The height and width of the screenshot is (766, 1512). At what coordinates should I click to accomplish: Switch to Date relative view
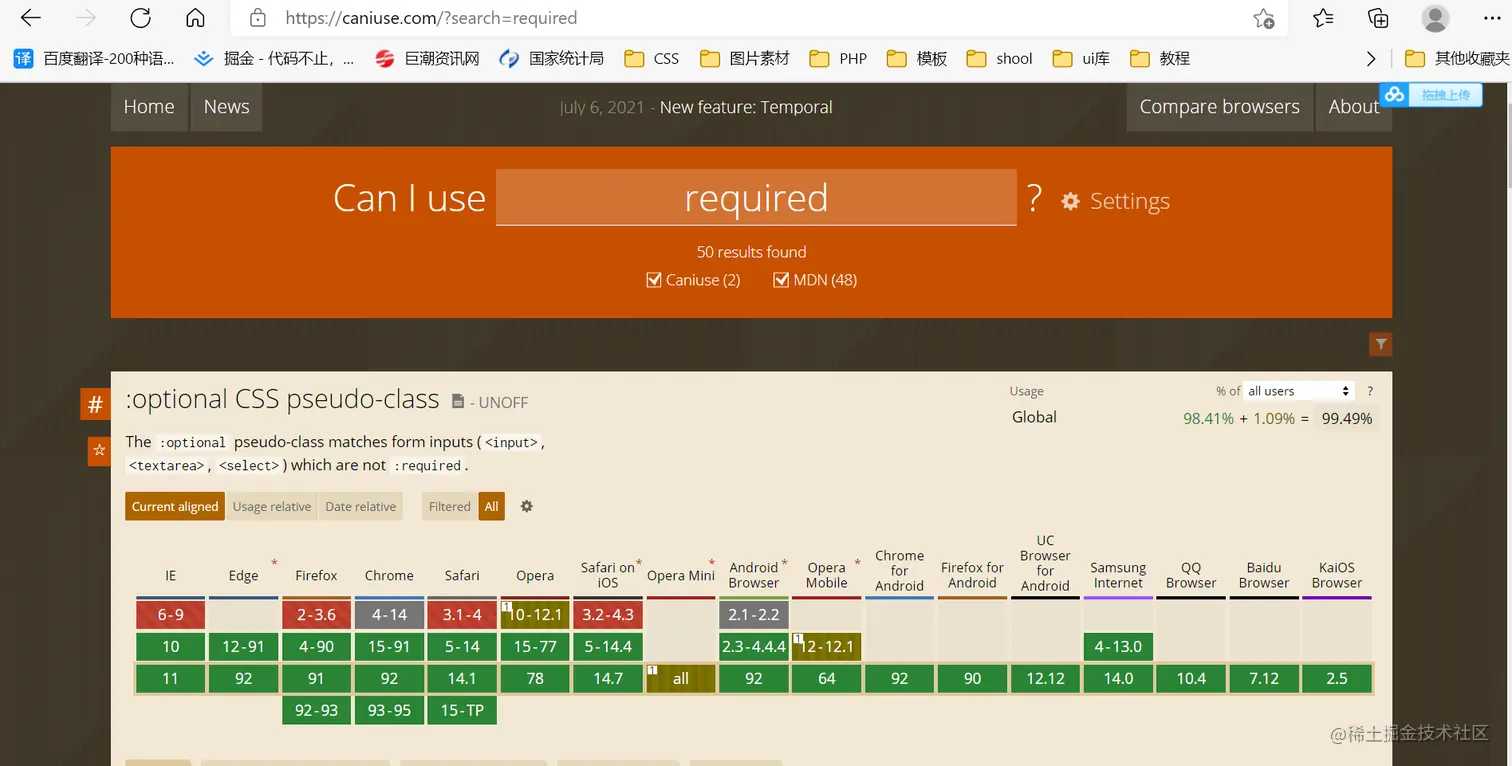361,506
